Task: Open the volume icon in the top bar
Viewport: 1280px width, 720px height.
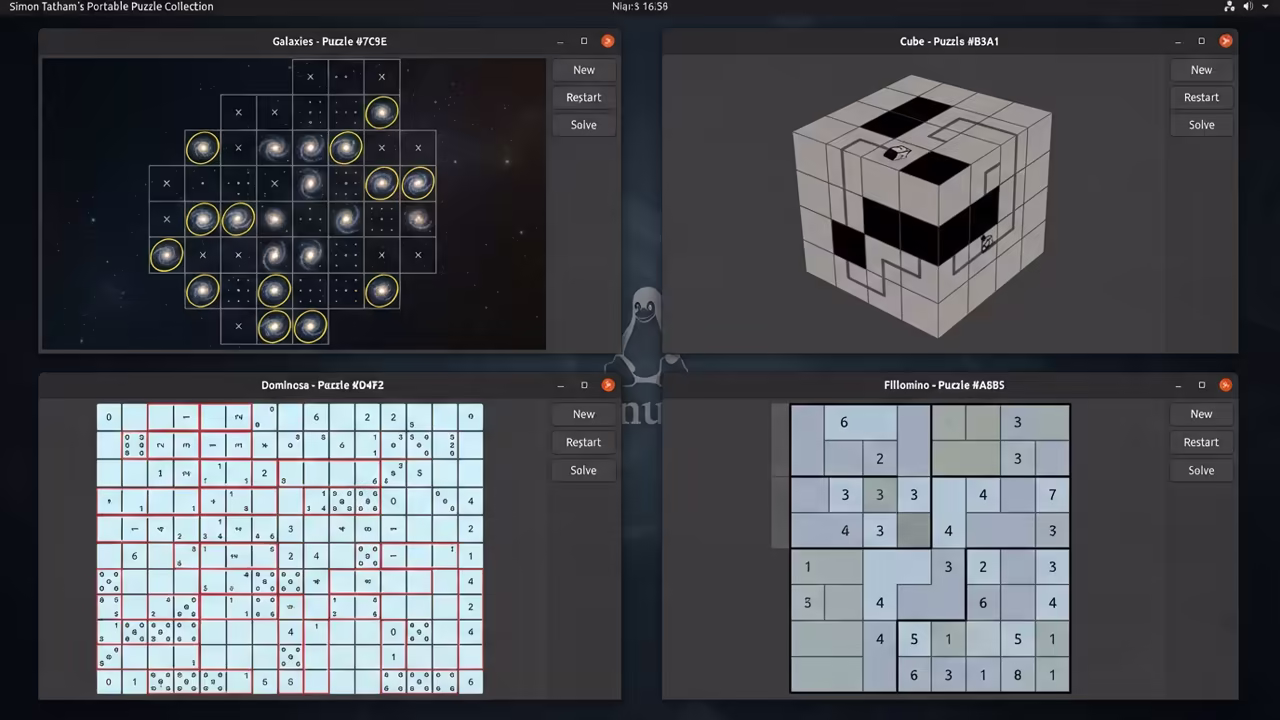Action: click(1249, 6)
